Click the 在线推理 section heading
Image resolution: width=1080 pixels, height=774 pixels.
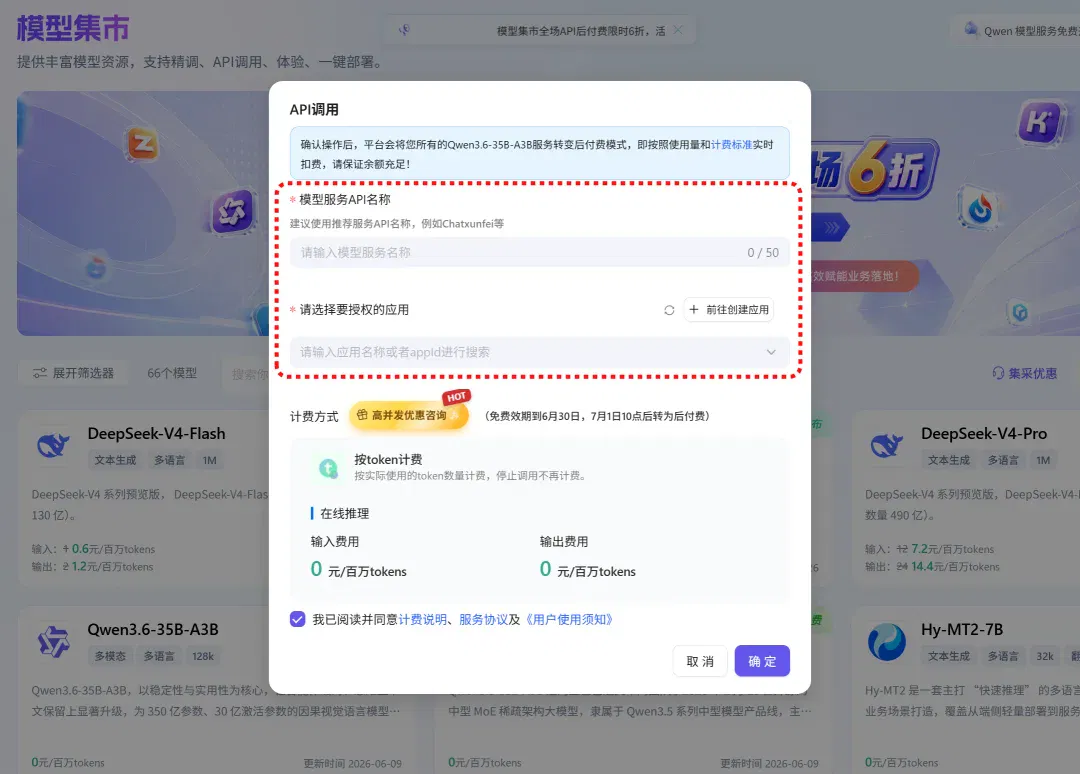tap(344, 514)
